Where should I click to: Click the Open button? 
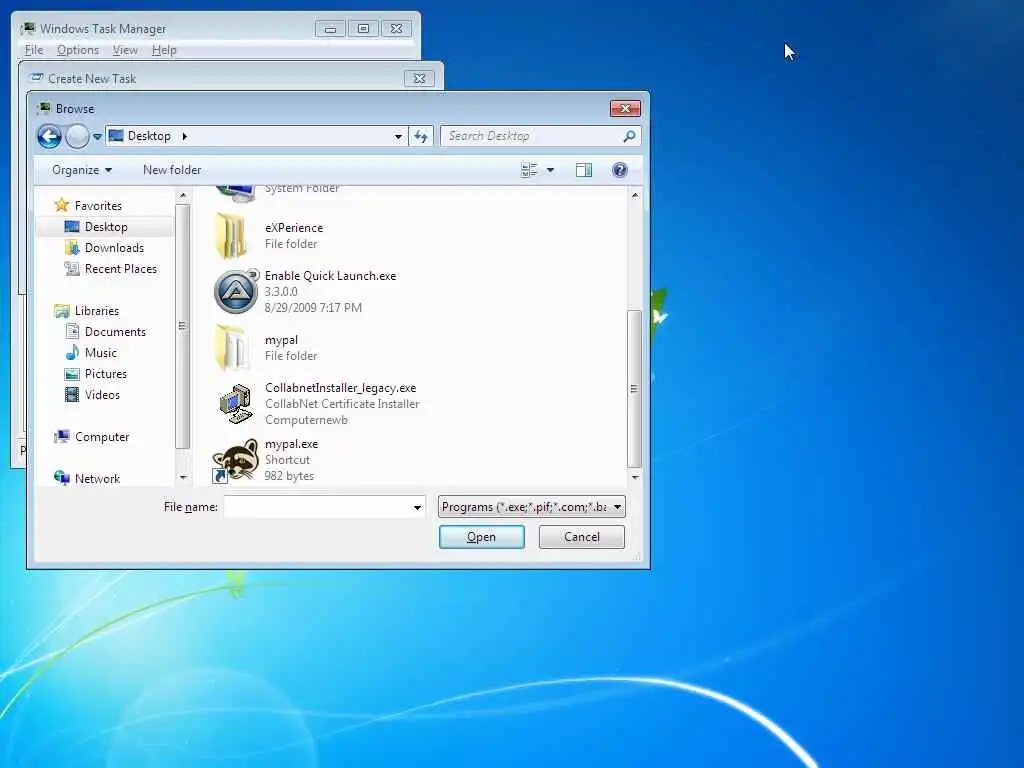pyautogui.click(x=481, y=537)
